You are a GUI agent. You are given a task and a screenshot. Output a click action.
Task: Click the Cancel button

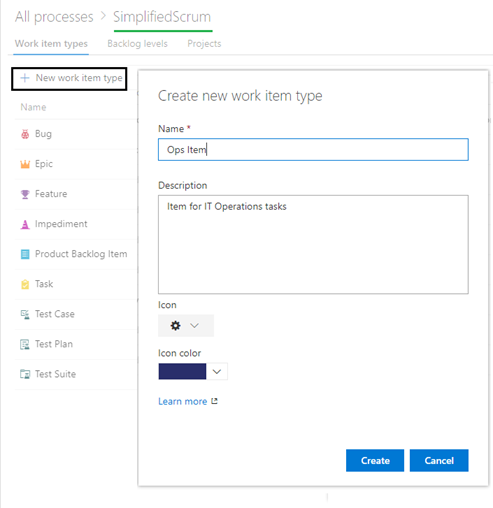[439, 460]
